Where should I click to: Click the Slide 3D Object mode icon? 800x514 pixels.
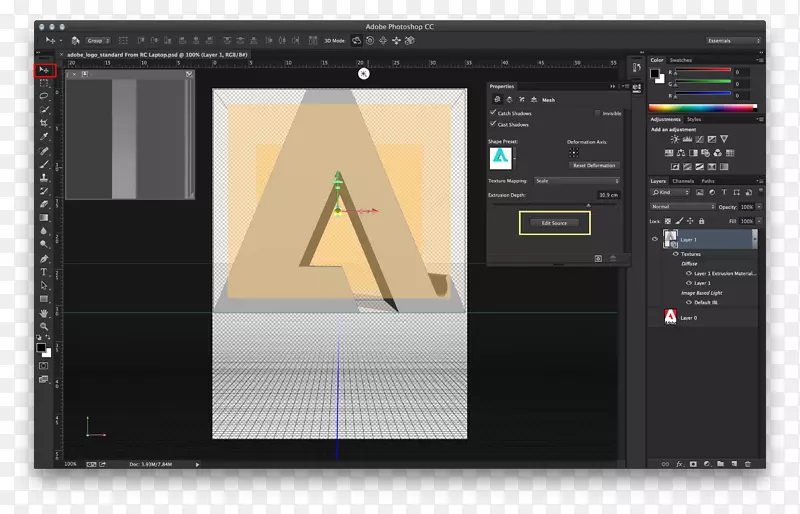click(x=396, y=40)
